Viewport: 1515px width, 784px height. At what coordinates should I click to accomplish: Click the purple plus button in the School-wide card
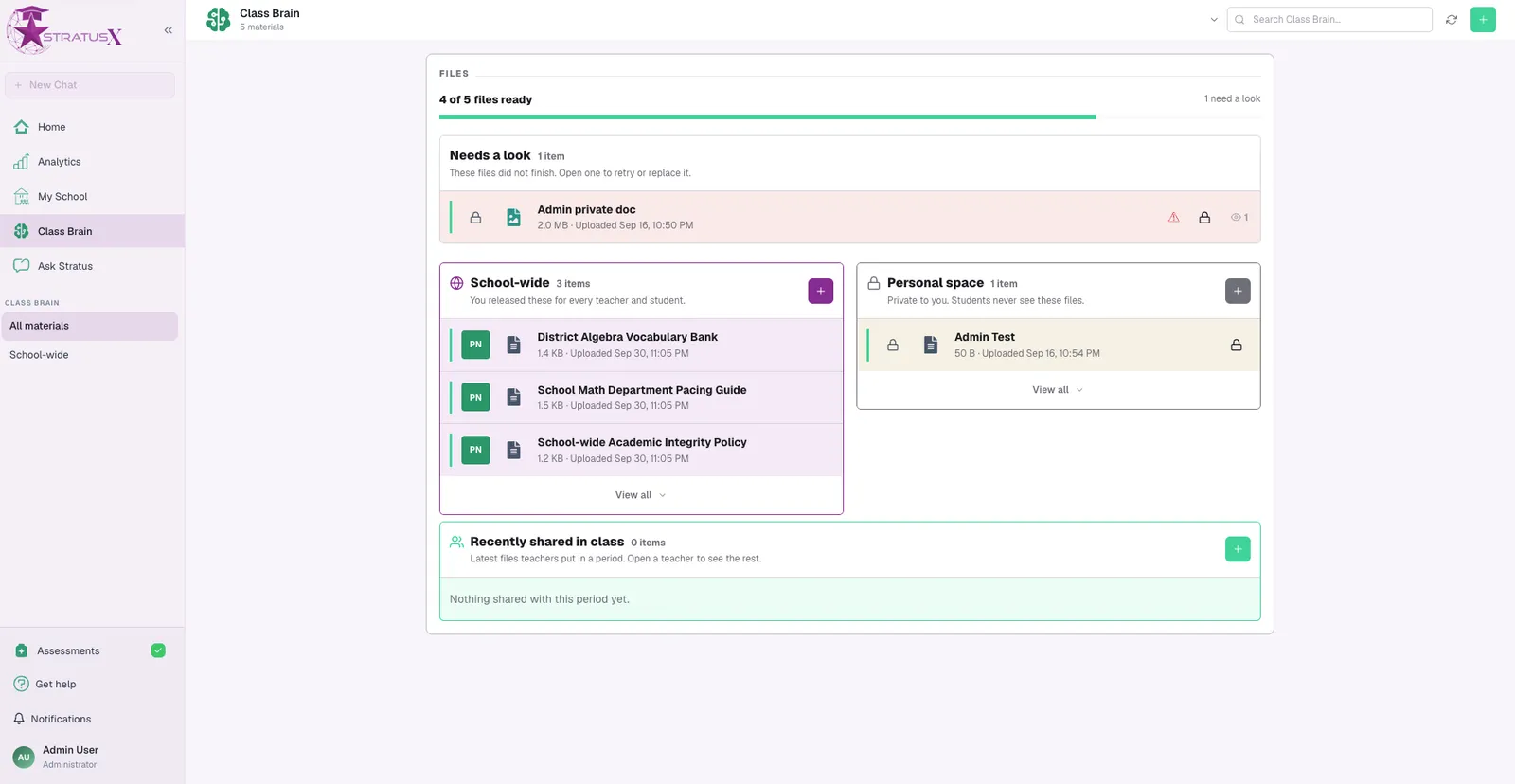click(821, 291)
